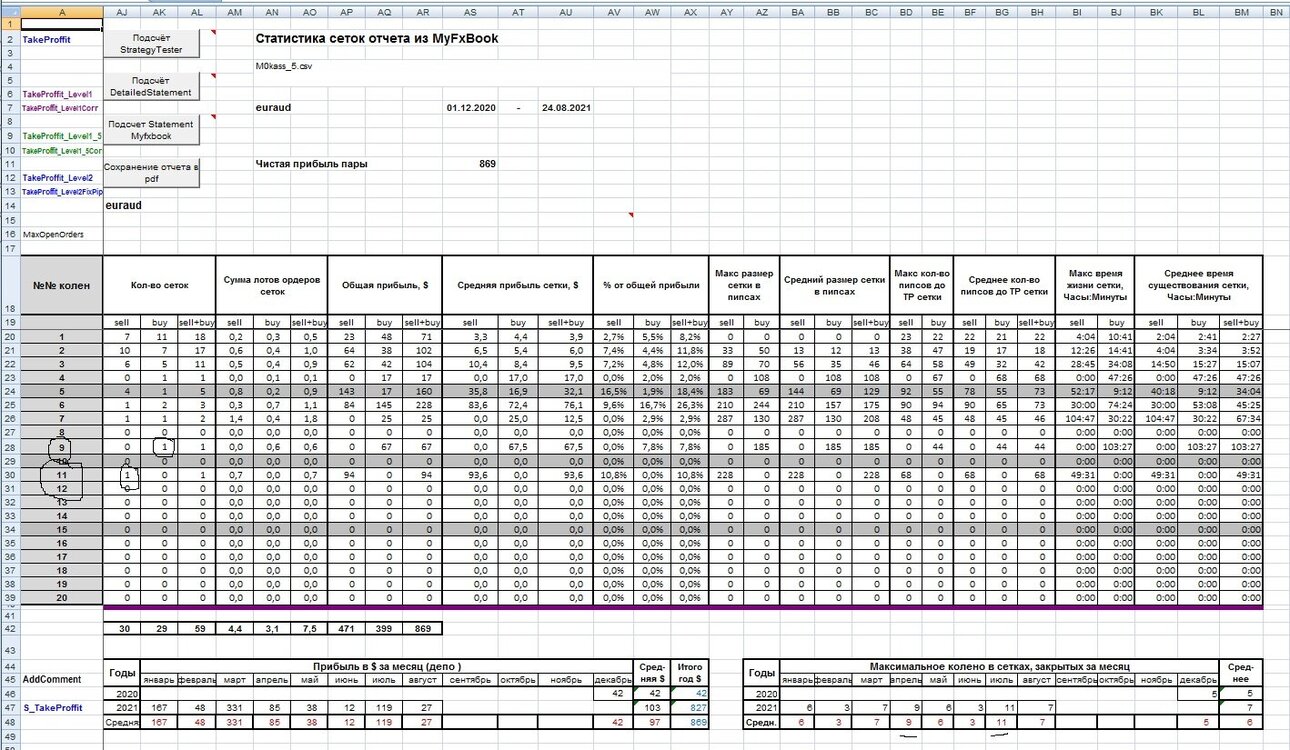Select column AS header

471,11
